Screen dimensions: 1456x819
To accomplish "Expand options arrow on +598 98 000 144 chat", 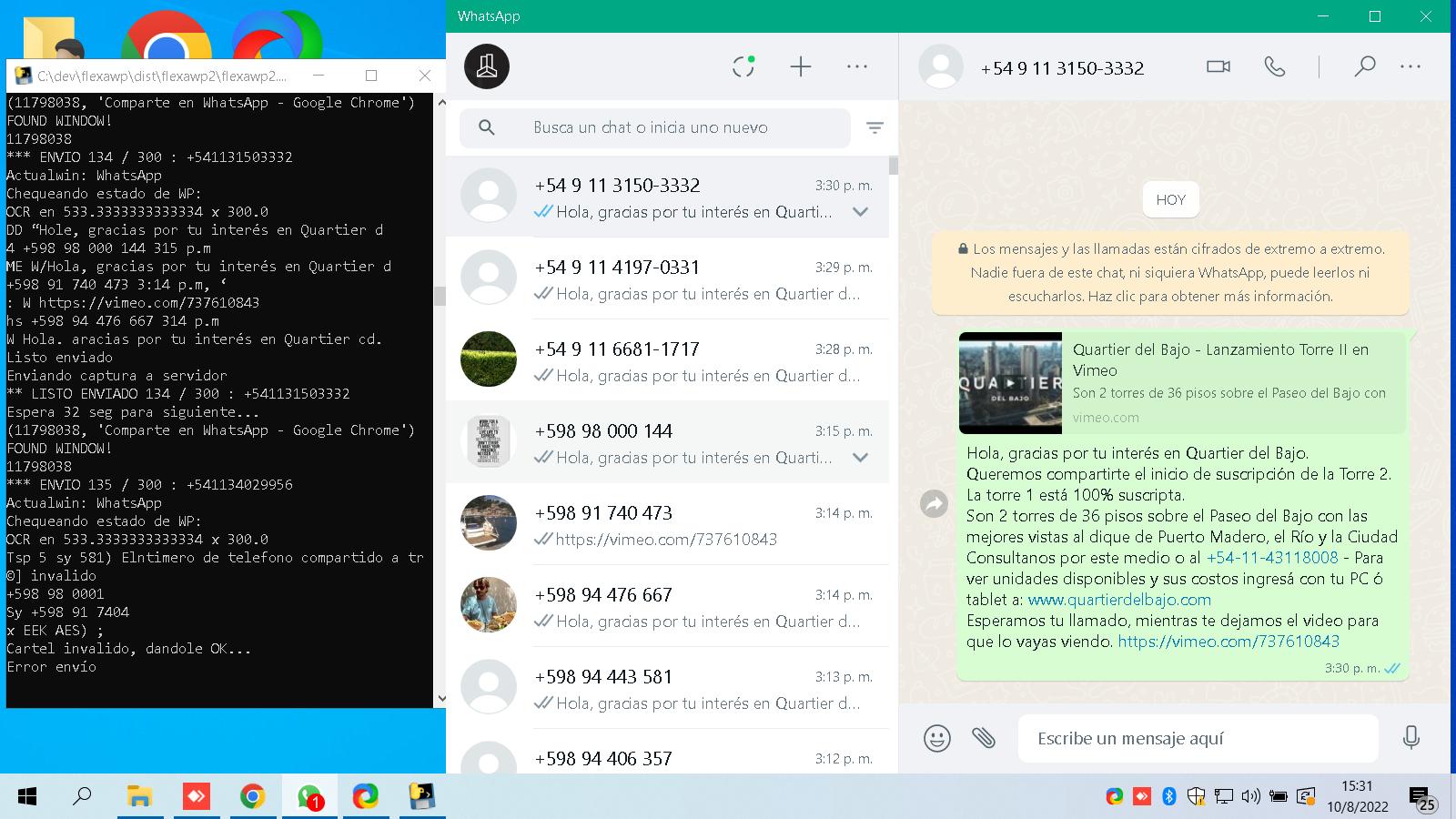I will pyautogui.click(x=860, y=458).
